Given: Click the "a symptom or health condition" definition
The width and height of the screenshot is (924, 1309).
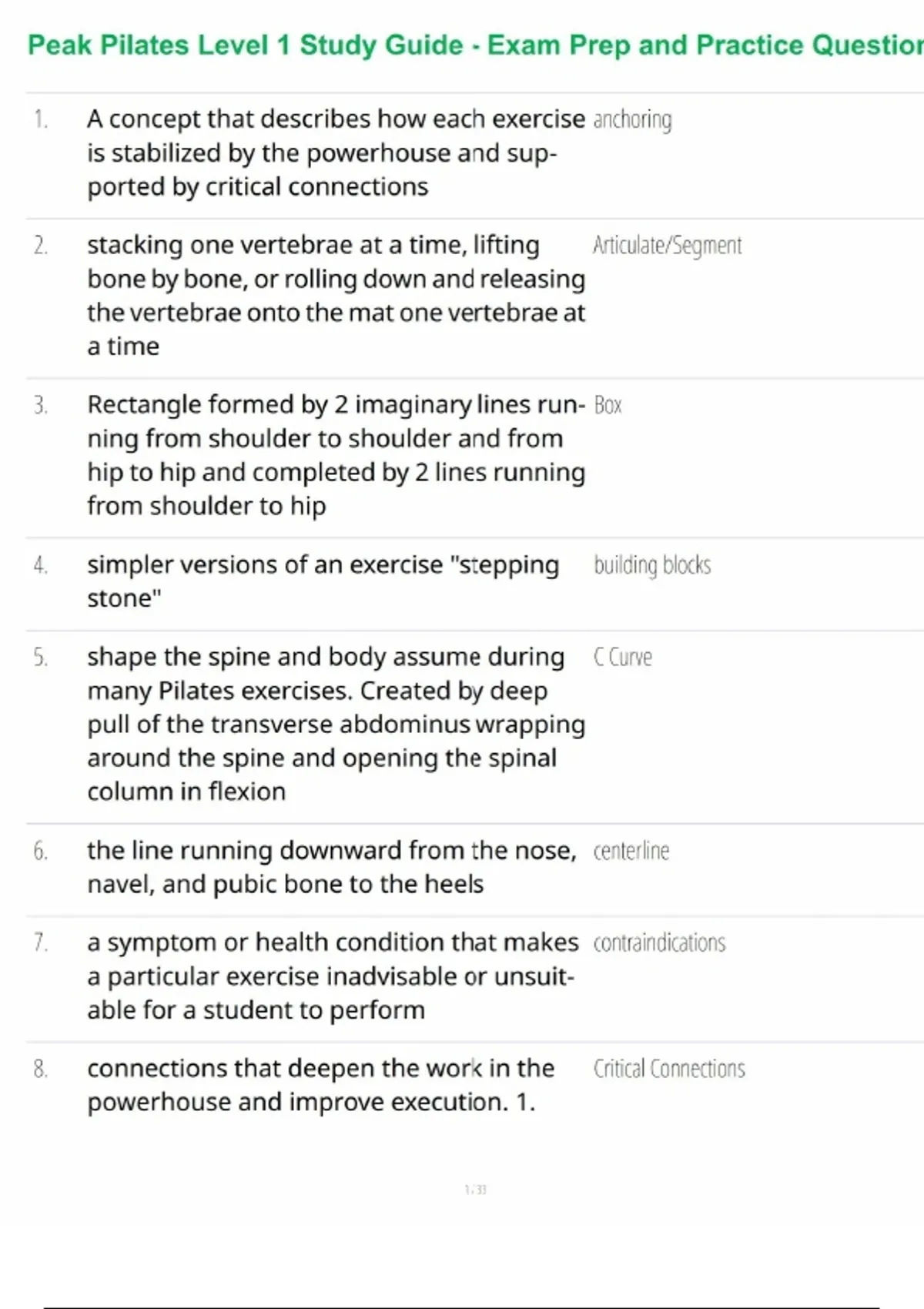Looking at the screenshot, I should (x=333, y=976).
